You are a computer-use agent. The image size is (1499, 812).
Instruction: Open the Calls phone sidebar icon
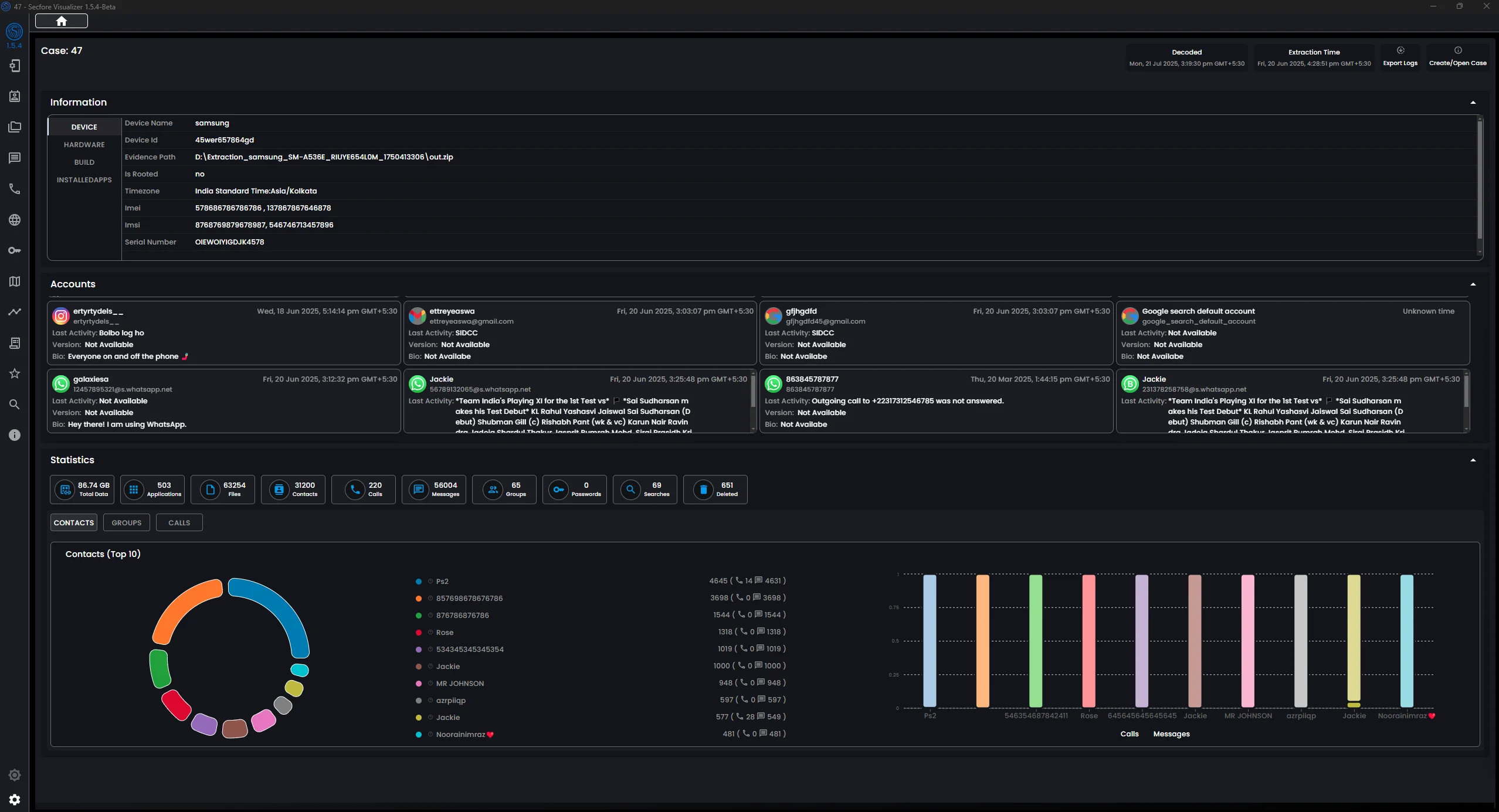[15, 189]
